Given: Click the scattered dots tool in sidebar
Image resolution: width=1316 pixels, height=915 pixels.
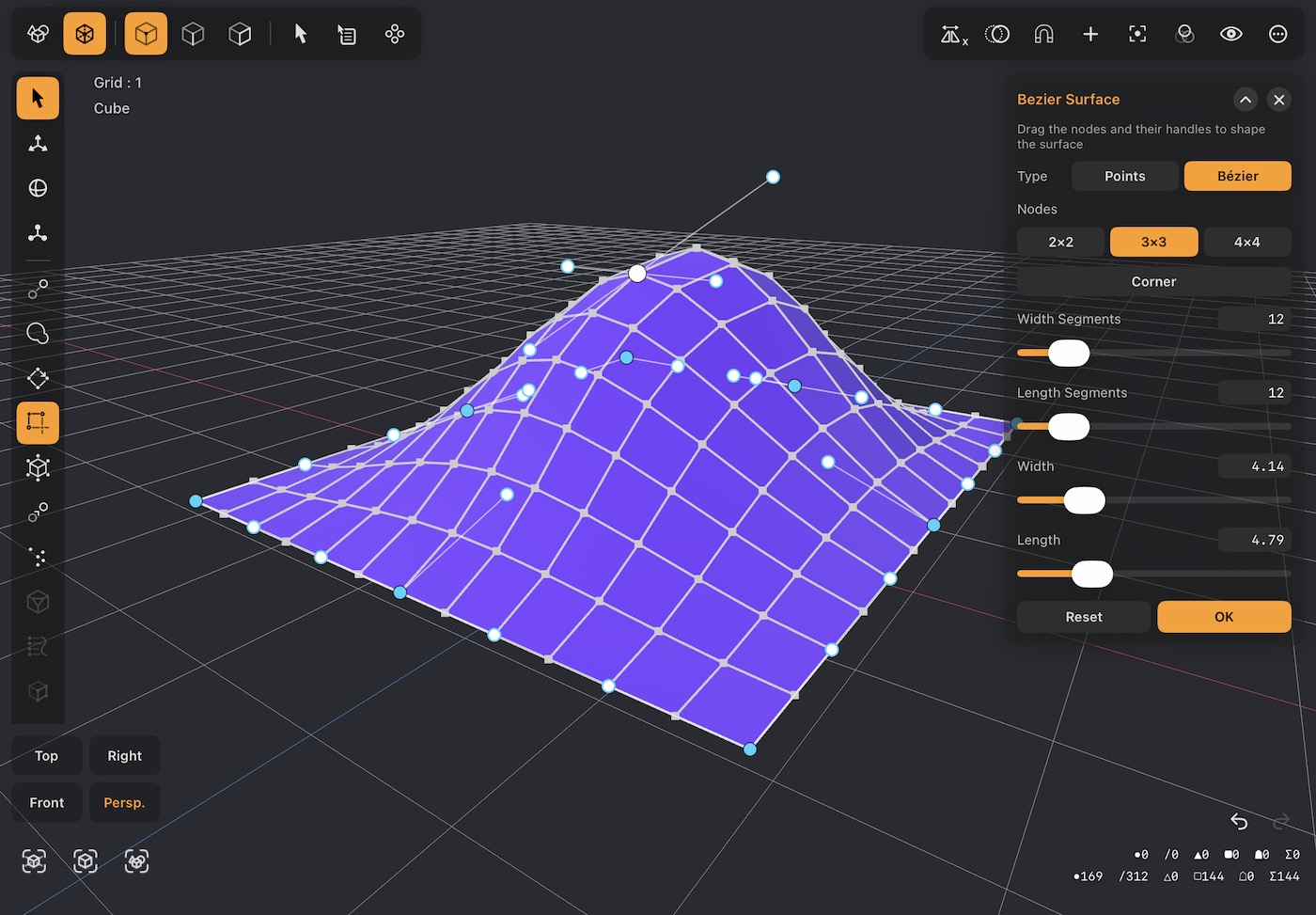Looking at the screenshot, I should pos(38,557).
